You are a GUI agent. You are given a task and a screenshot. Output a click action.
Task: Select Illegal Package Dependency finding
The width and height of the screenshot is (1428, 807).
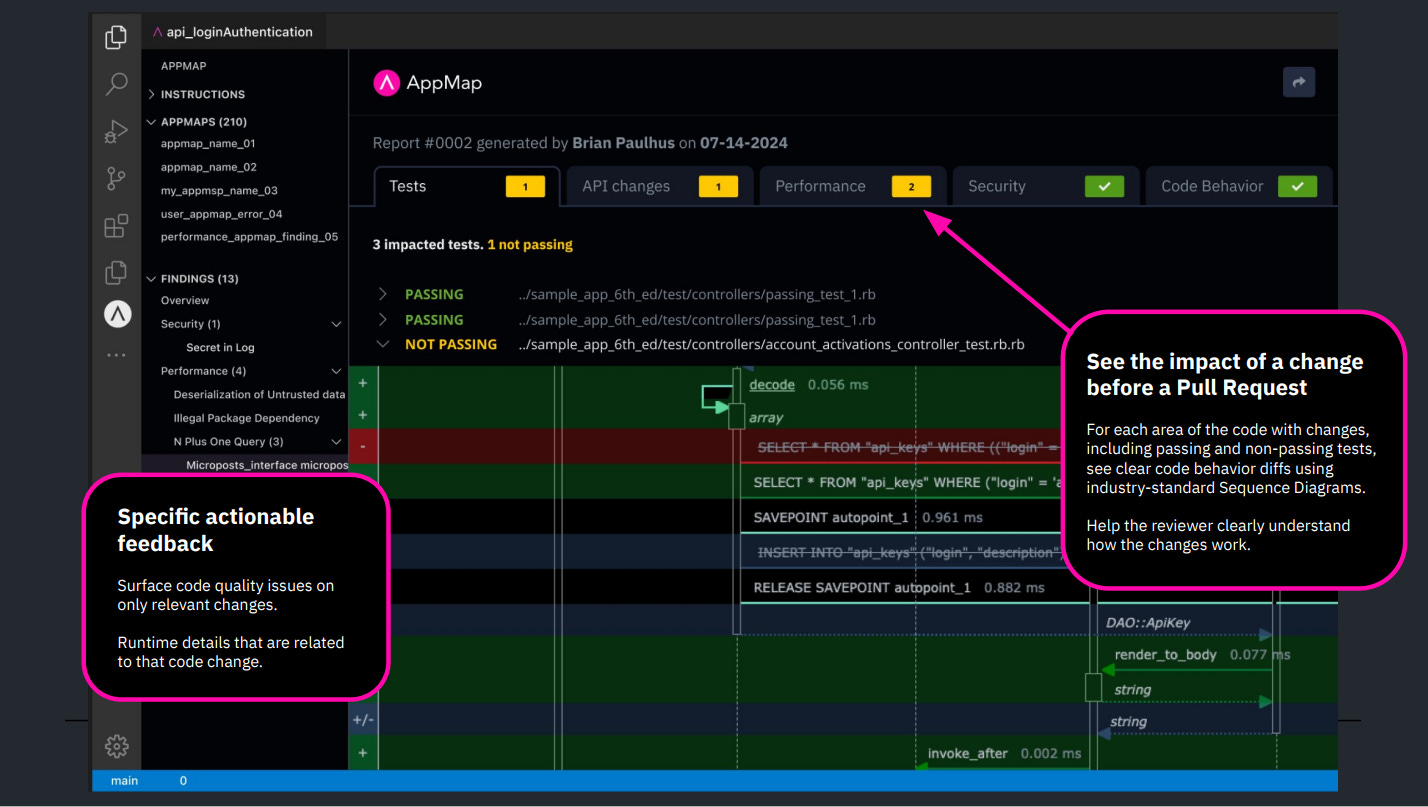point(246,418)
